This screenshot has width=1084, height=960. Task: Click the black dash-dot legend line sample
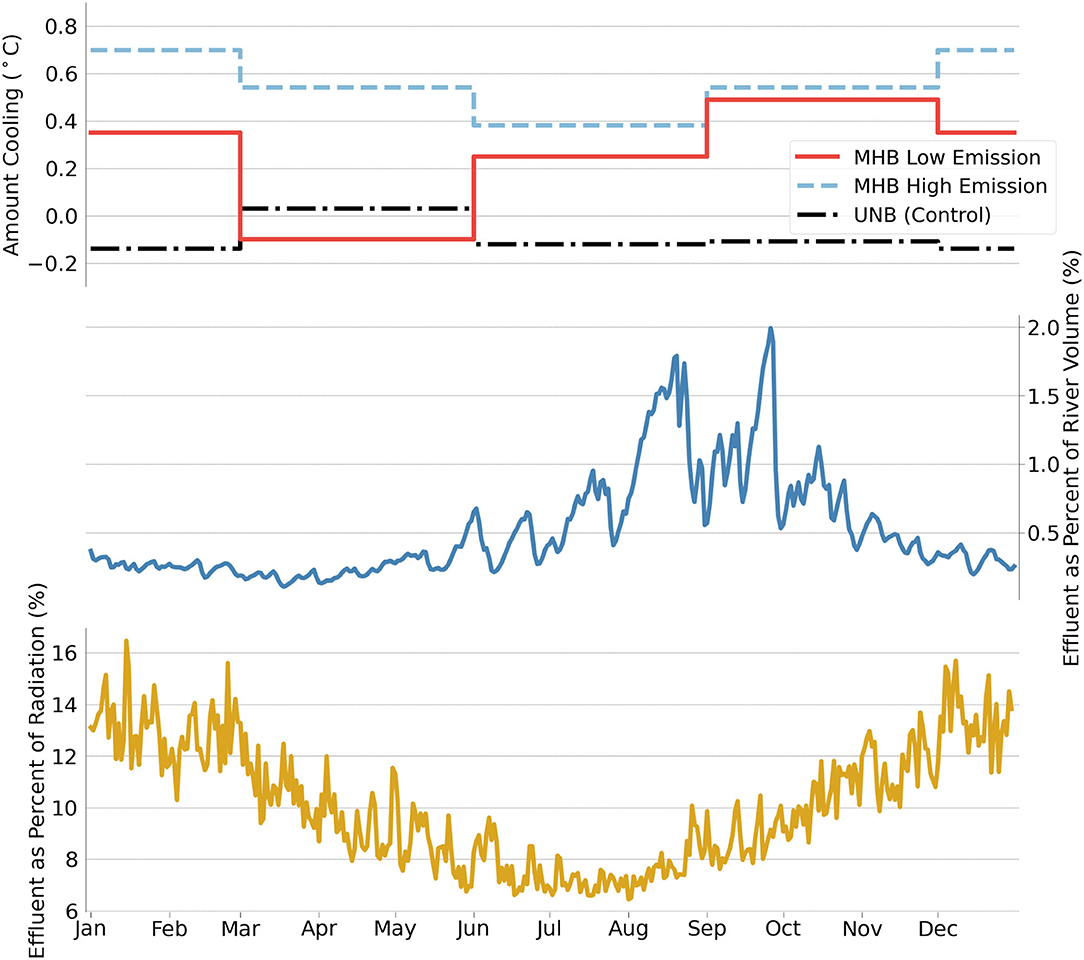point(817,215)
